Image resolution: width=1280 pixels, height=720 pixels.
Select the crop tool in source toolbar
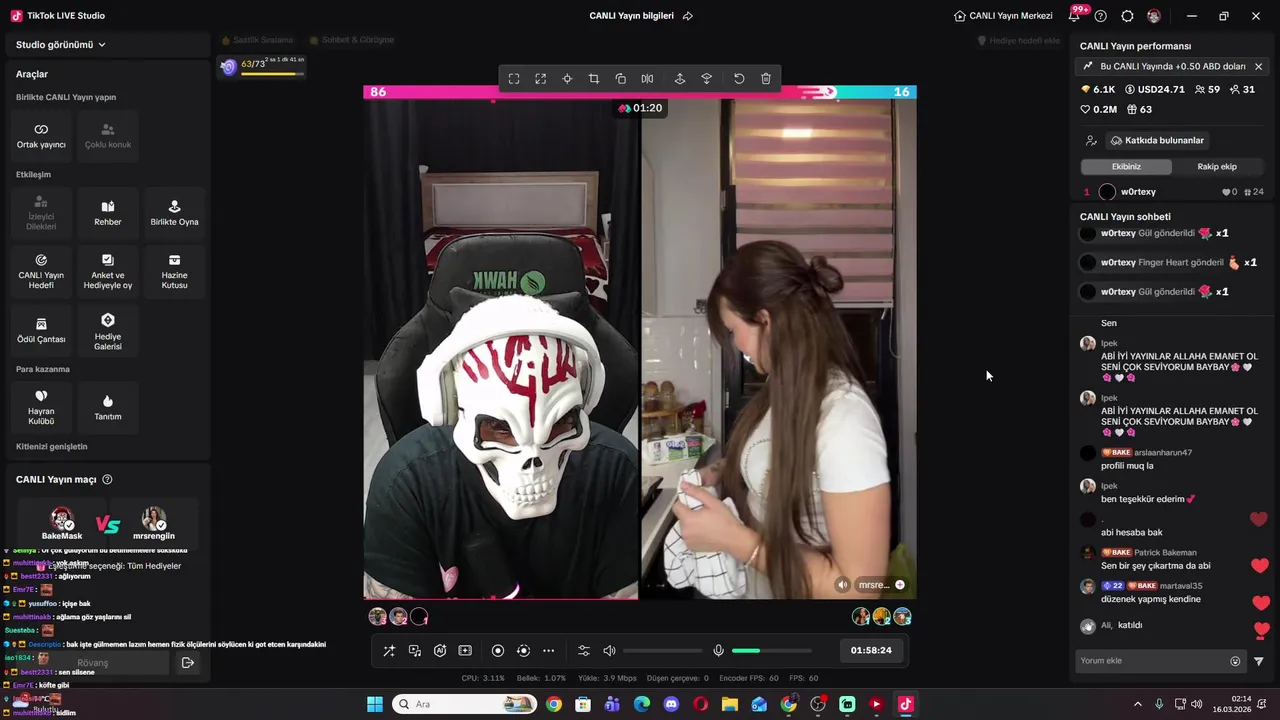click(x=594, y=79)
